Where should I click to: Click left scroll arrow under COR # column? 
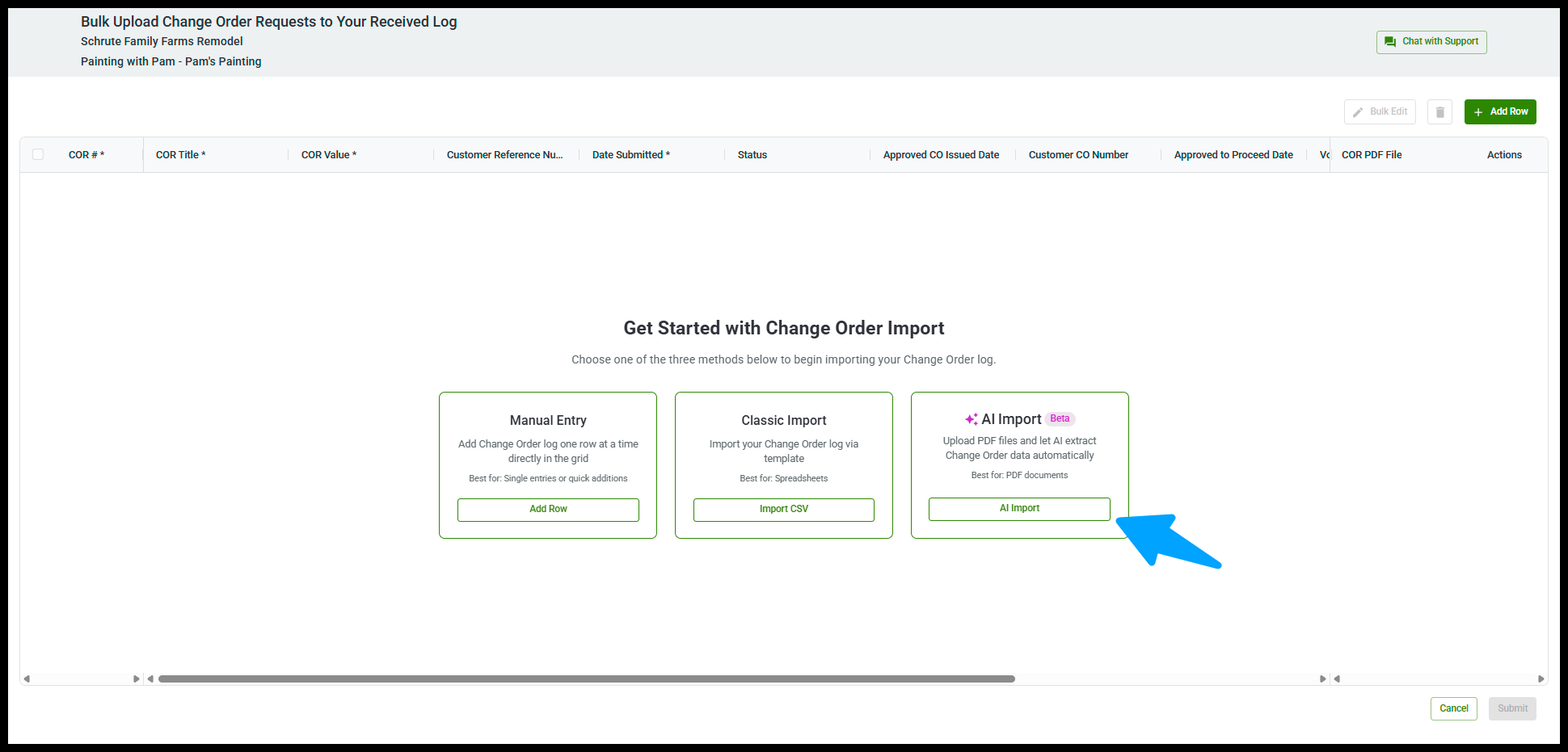coord(27,679)
